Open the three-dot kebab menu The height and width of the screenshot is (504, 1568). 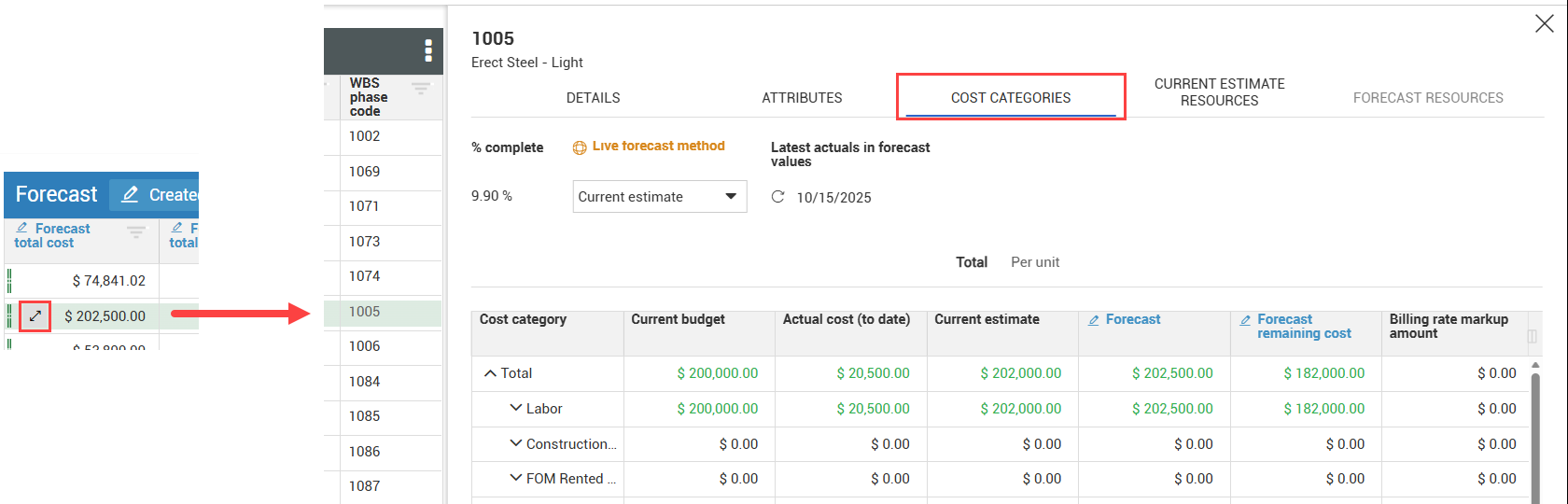coord(428,50)
